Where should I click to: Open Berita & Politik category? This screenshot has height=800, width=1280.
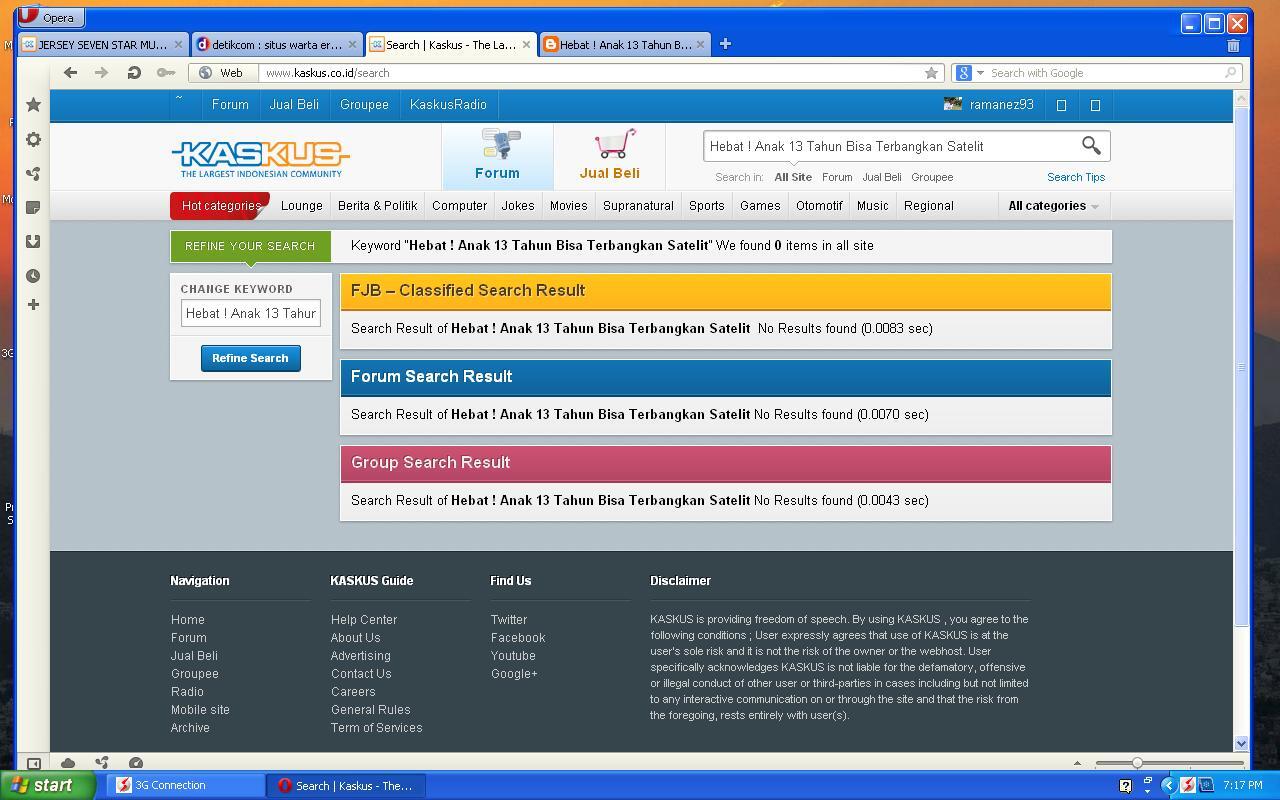pos(377,205)
